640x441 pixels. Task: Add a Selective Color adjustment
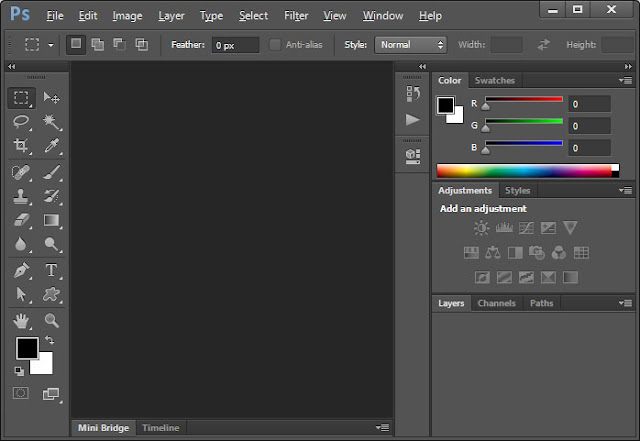(548, 278)
